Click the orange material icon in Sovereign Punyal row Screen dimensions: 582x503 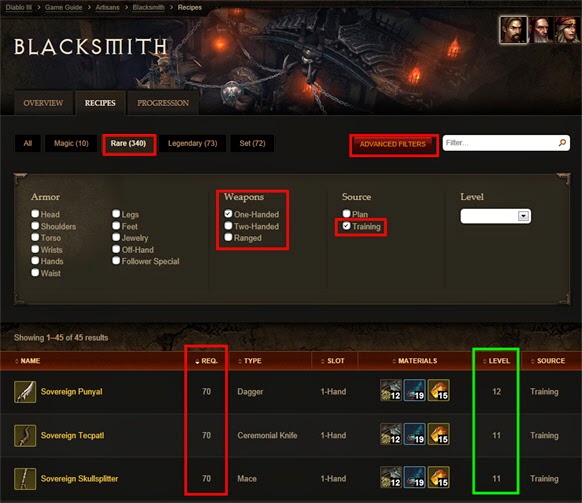click(x=438, y=390)
